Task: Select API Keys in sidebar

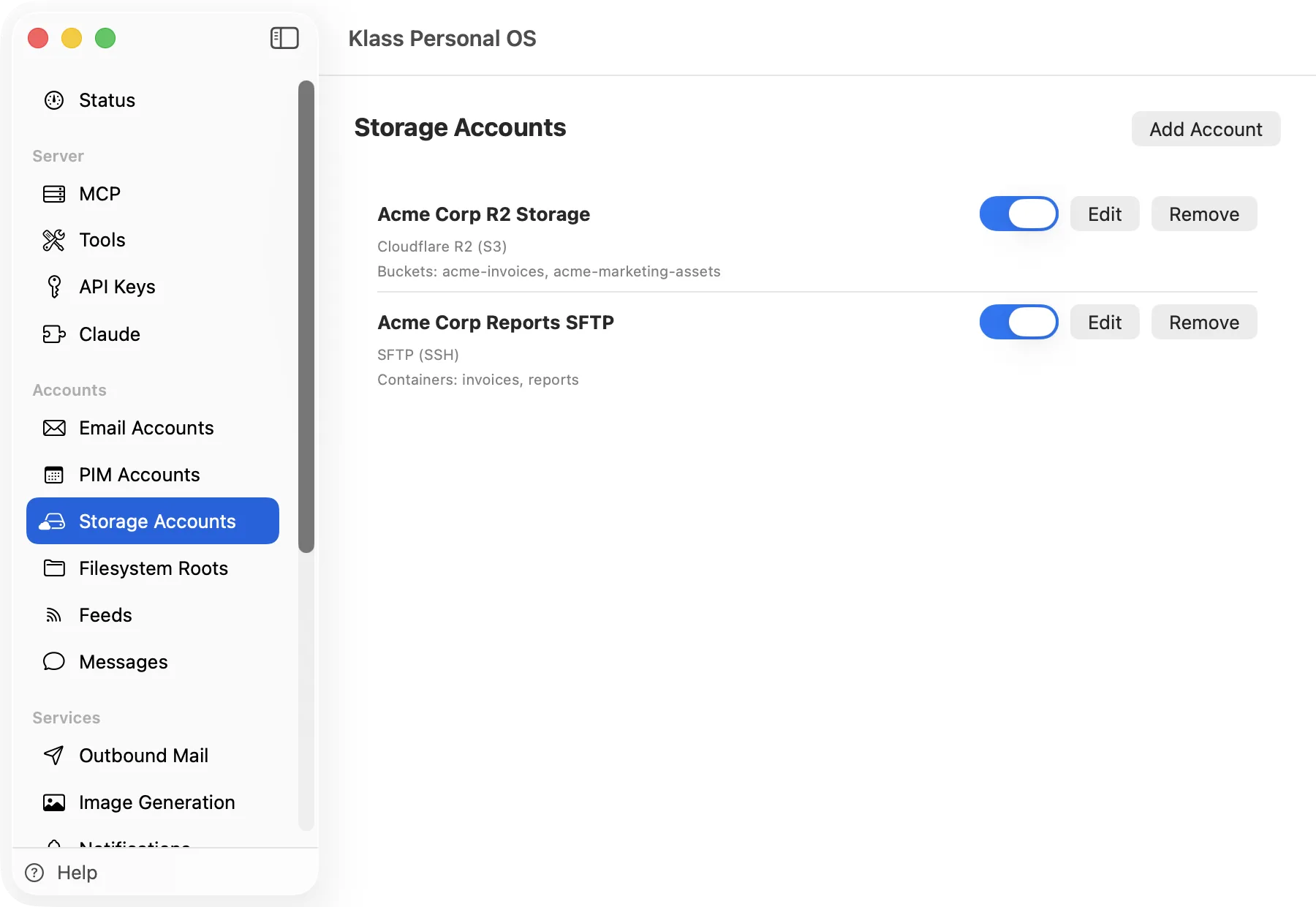Action: pos(153,287)
